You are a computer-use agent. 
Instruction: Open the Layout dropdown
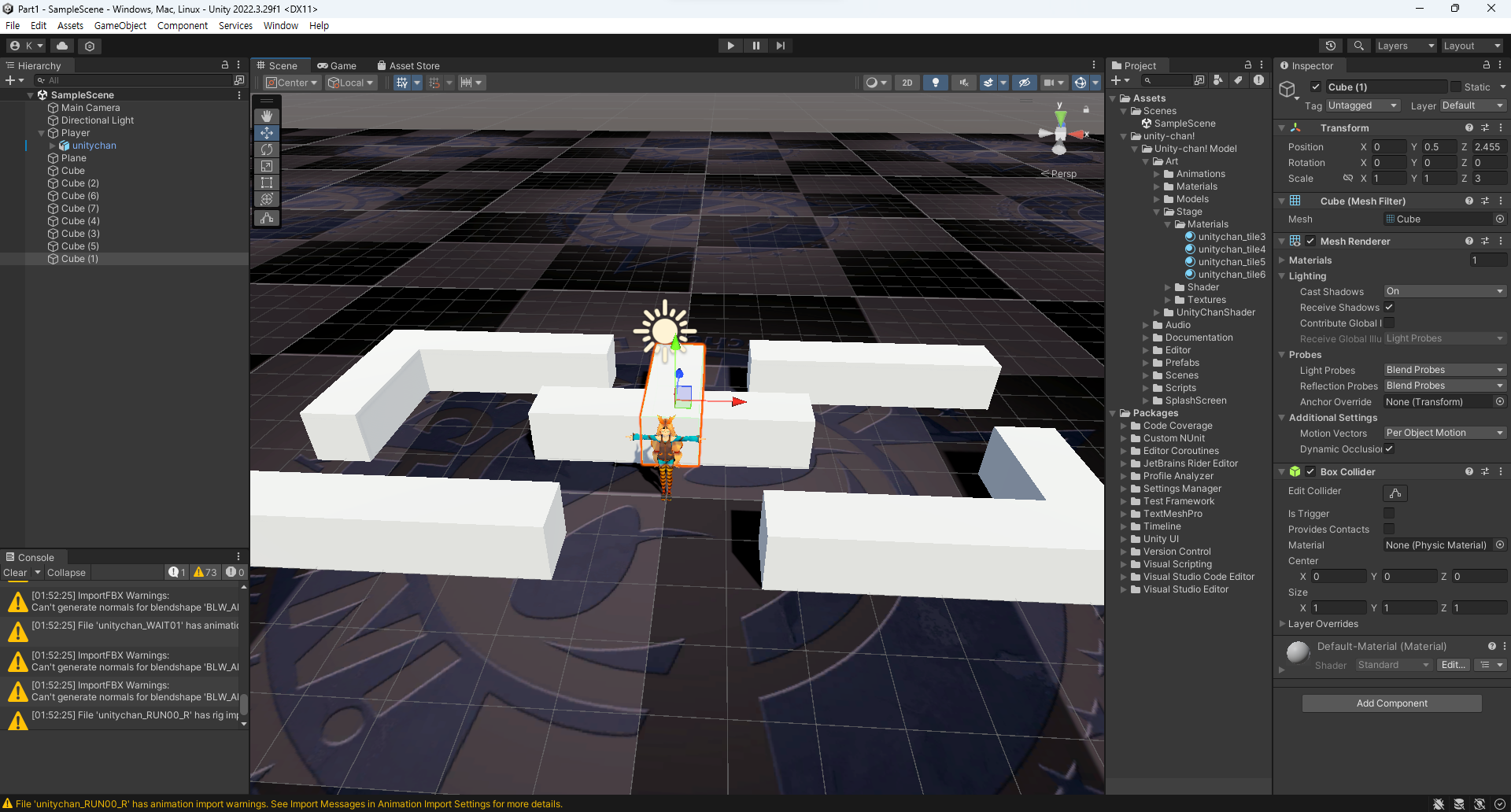[1472, 46]
